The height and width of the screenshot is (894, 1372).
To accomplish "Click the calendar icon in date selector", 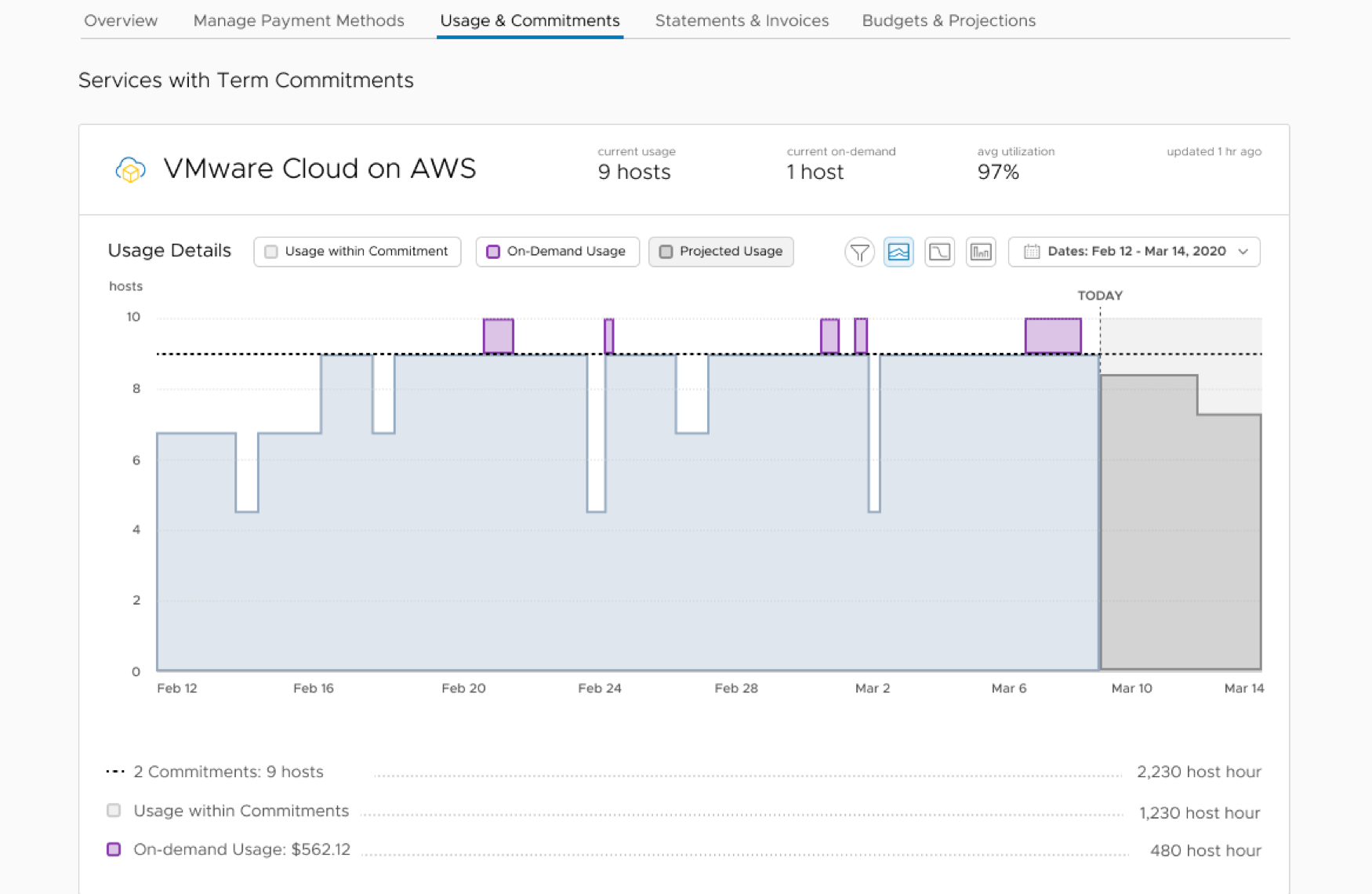I will pyautogui.click(x=1032, y=252).
